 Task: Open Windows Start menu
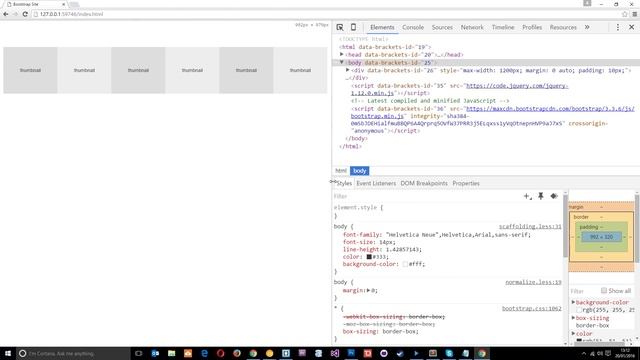pos(8,353)
